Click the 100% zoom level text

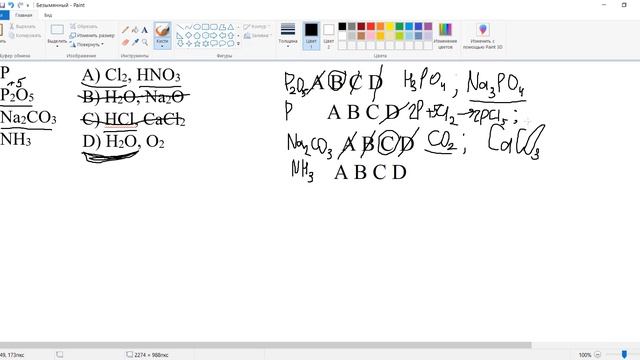tap(585, 355)
